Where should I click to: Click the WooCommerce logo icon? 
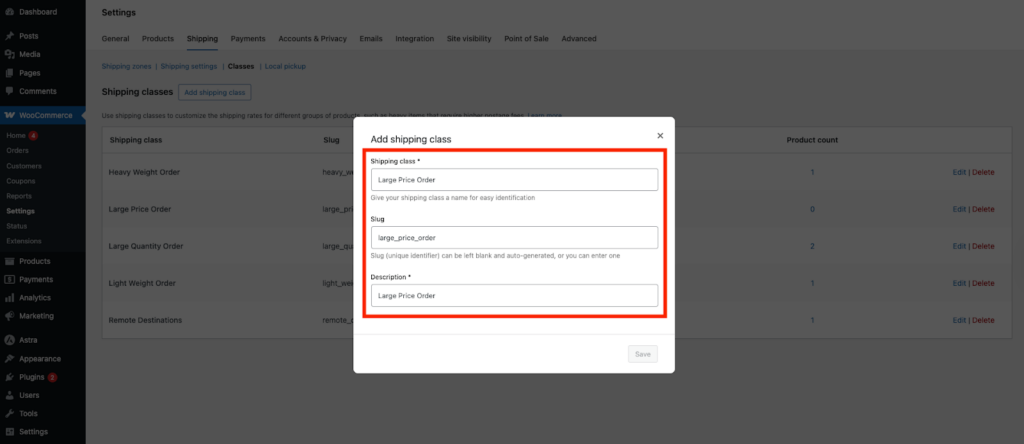pyautogui.click(x=10, y=115)
